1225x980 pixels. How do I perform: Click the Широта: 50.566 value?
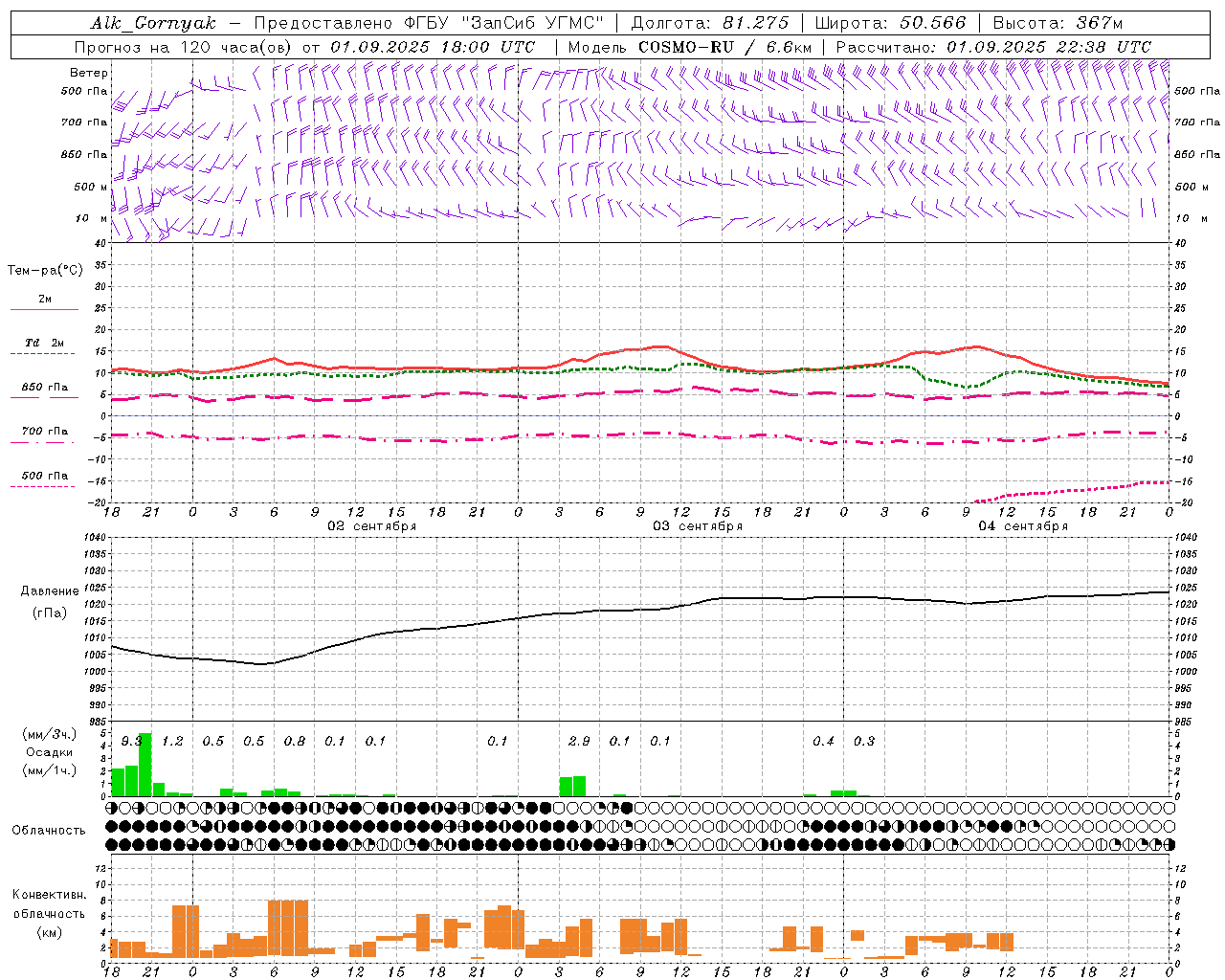pyautogui.click(x=890, y=23)
